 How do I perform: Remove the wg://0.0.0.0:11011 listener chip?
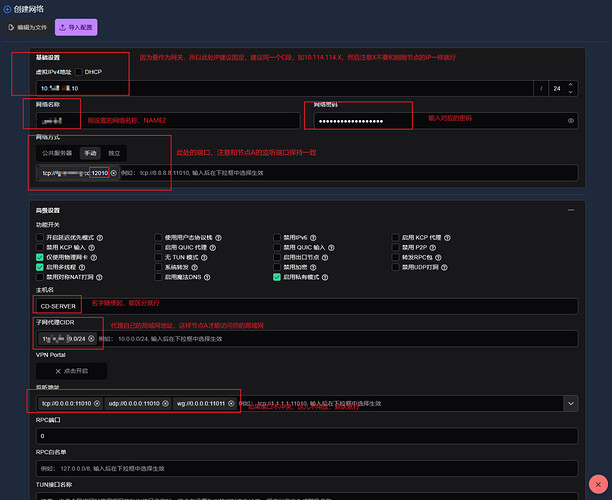pyautogui.click(x=231, y=403)
